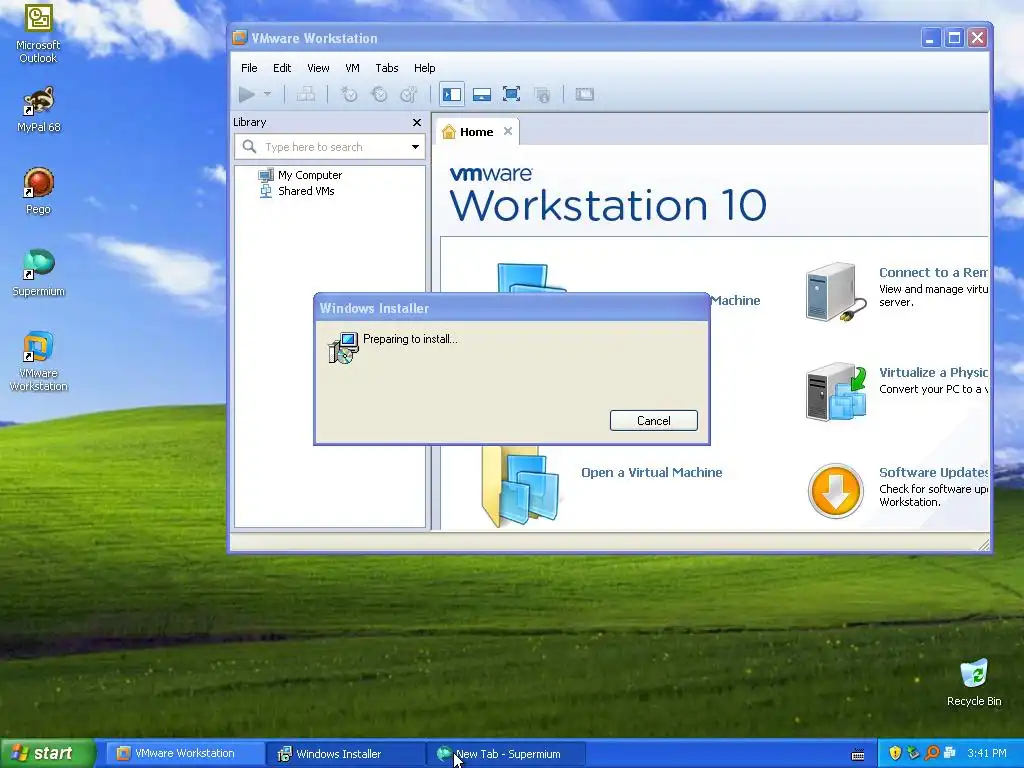Screen dimensions: 1024x768
Task: Click the Open a Virtual Machine folder icon
Action: tap(520, 487)
